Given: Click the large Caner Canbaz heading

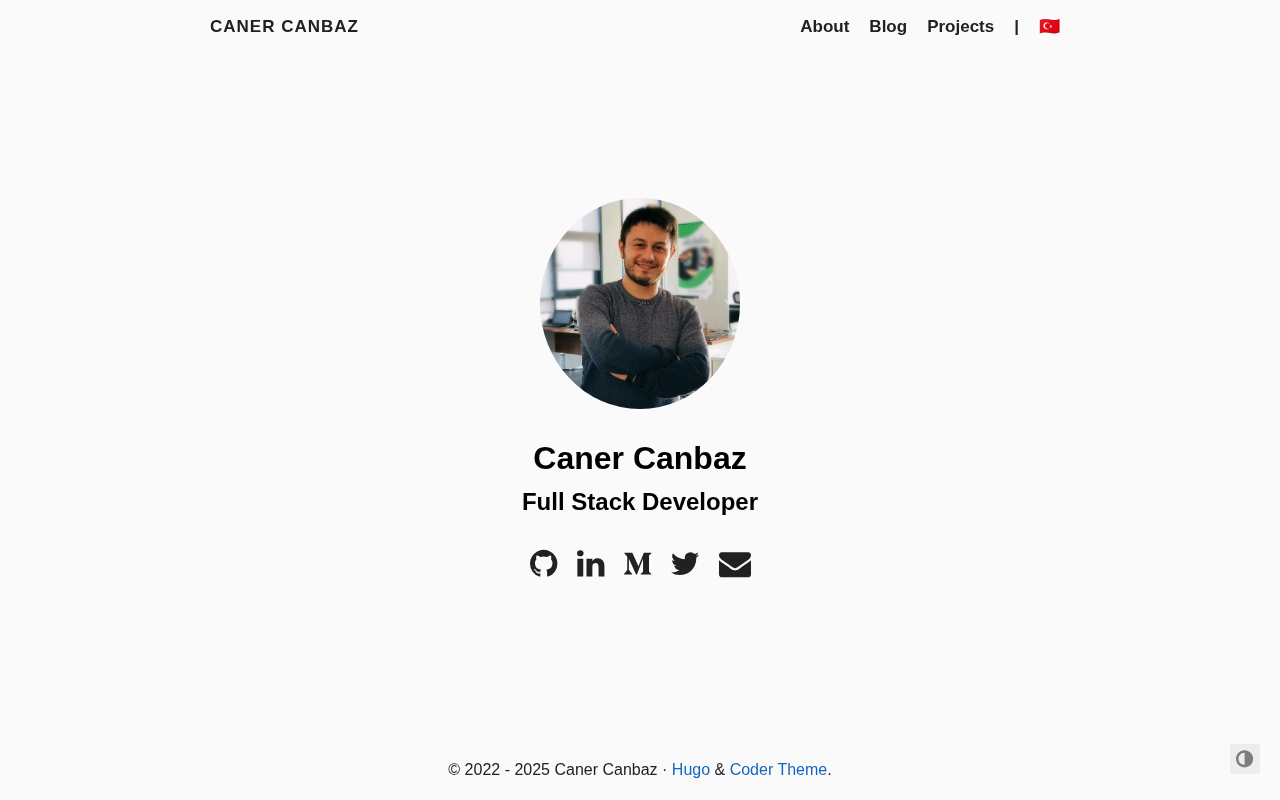Looking at the screenshot, I should pos(640,458).
